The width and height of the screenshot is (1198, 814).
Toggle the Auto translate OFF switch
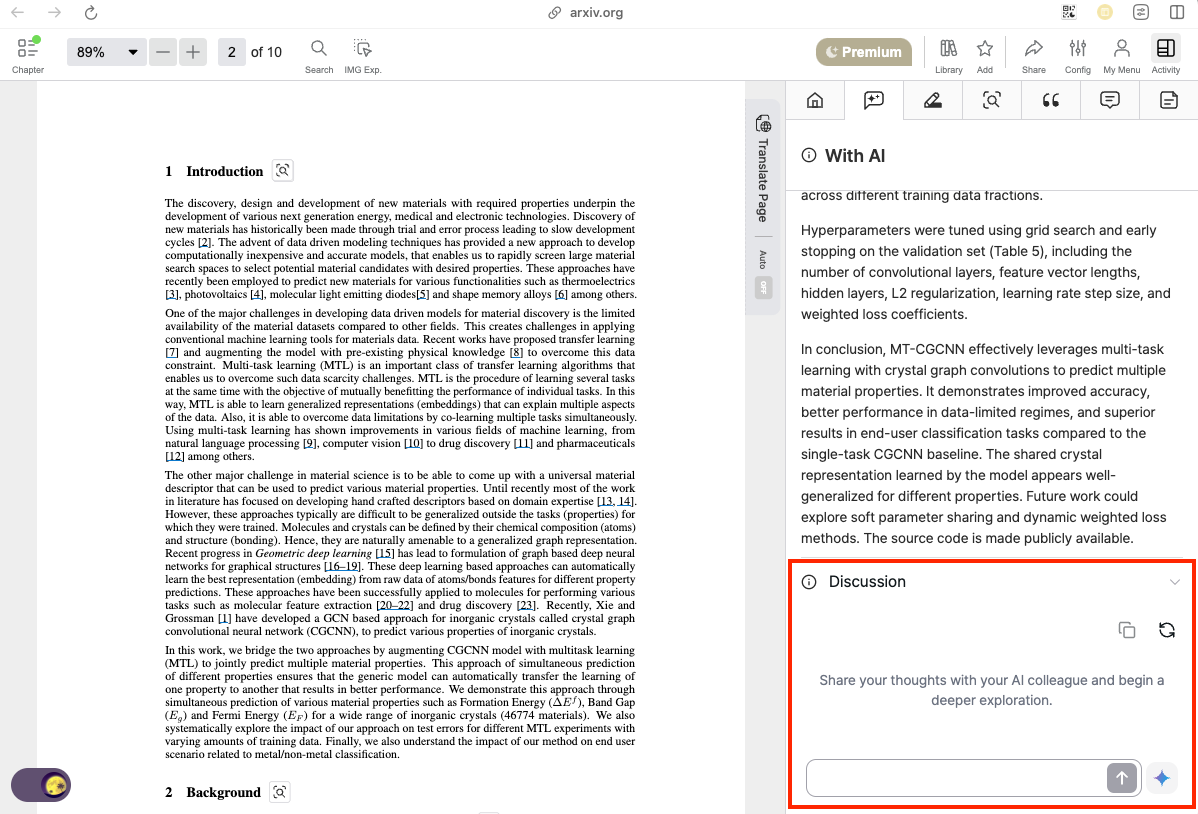[x=763, y=287]
